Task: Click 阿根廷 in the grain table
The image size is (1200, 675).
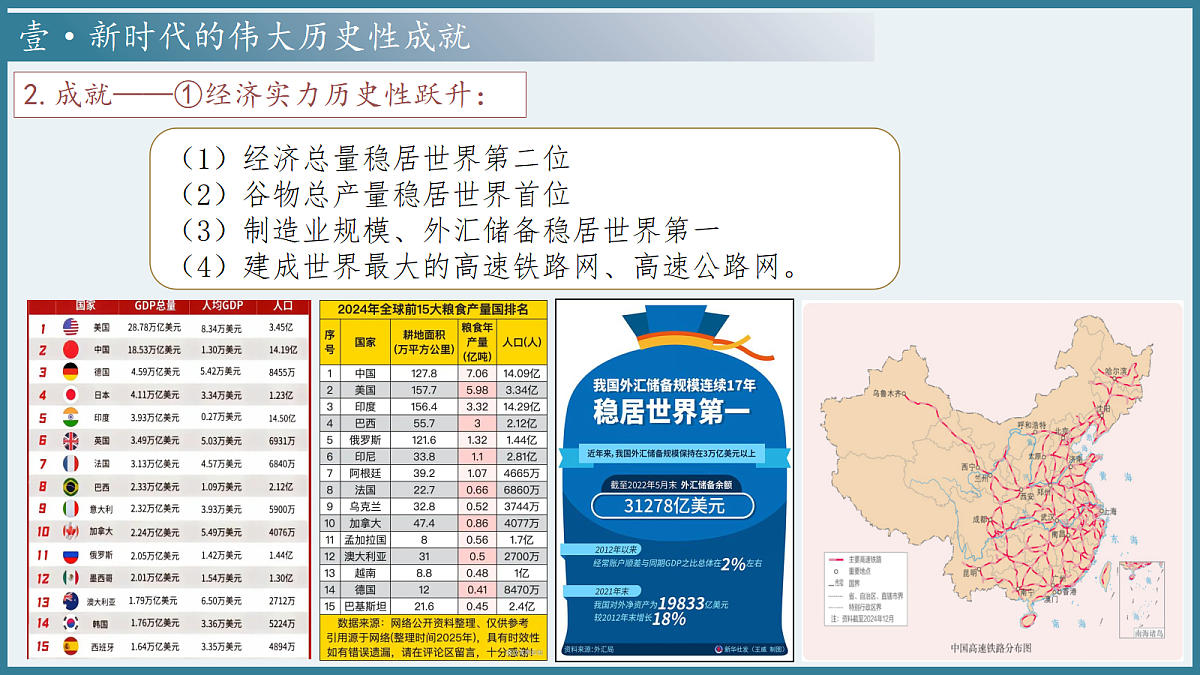Action: click(365, 473)
